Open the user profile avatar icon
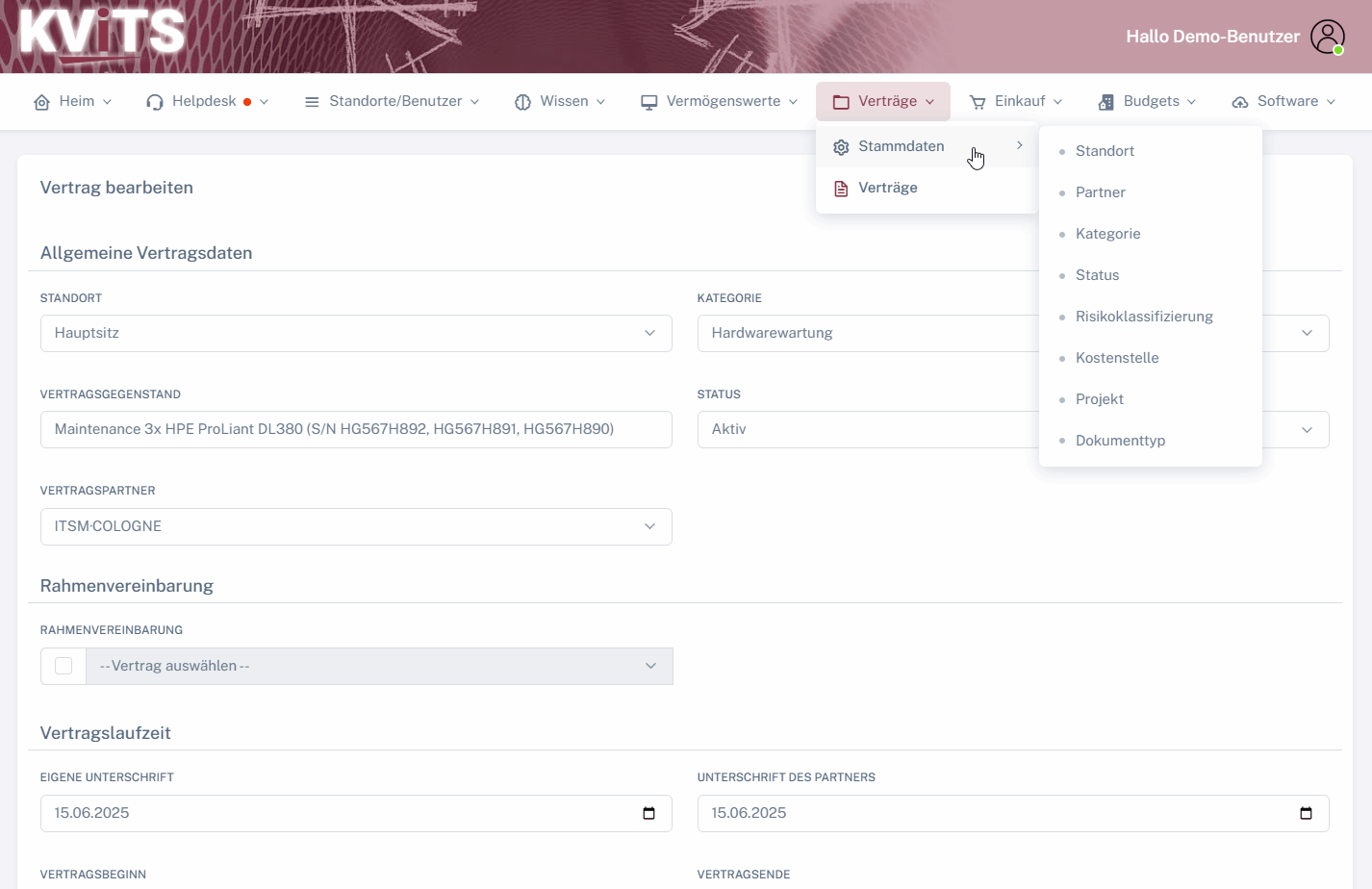The image size is (1372, 889). (x=1328, y=37)
